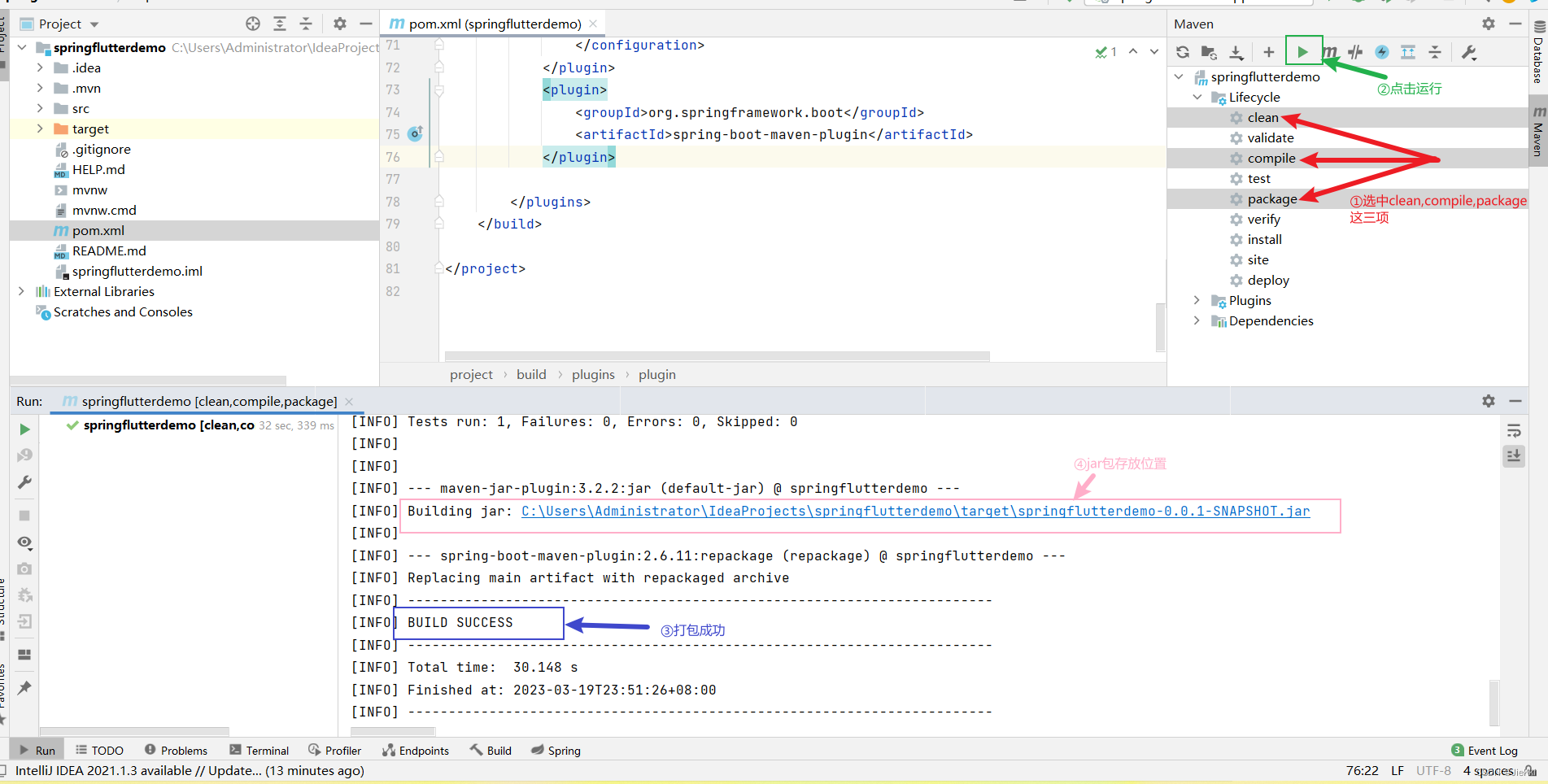Open the Problems tool tab

point(176,750)
